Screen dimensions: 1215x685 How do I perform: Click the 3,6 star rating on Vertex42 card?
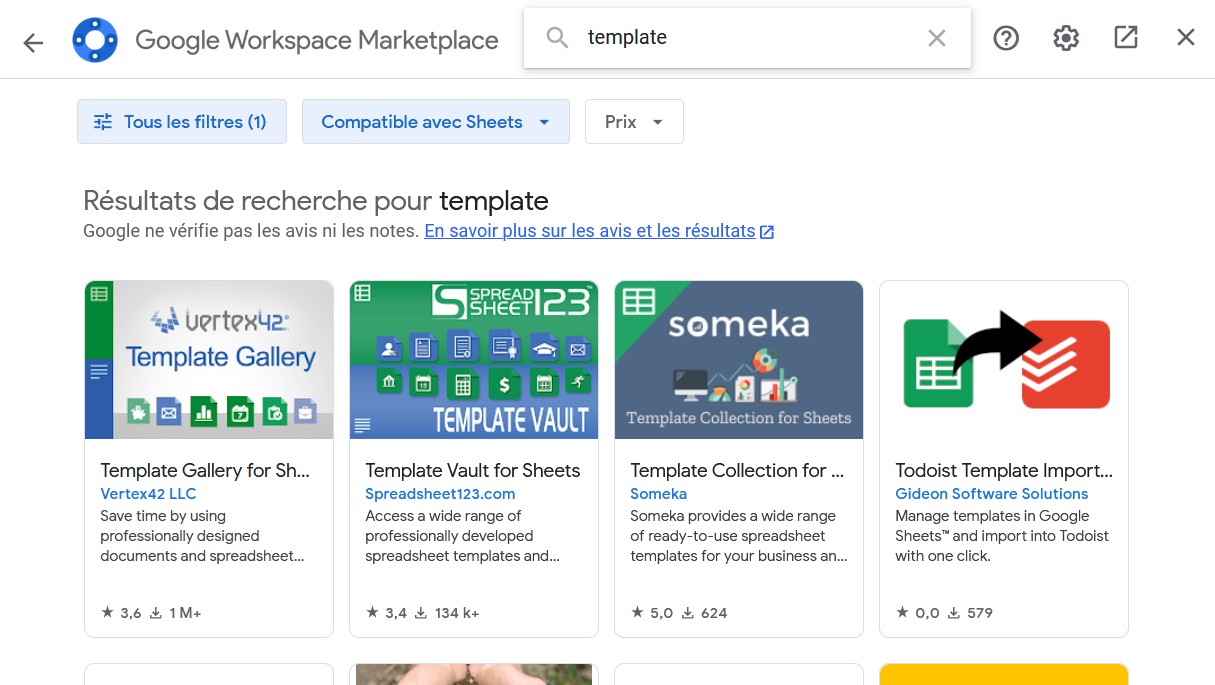click(x=121, y=613)
